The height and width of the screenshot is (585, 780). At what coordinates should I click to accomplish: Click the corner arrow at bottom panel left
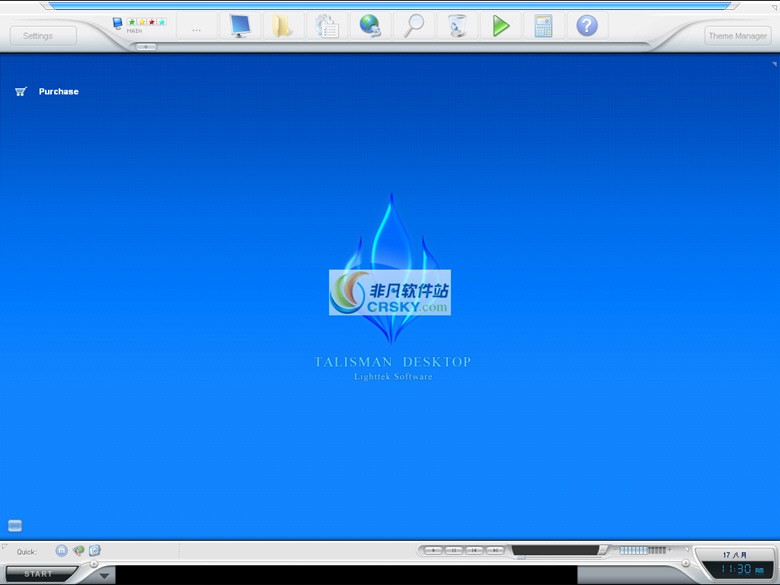(x=4, y=547)
